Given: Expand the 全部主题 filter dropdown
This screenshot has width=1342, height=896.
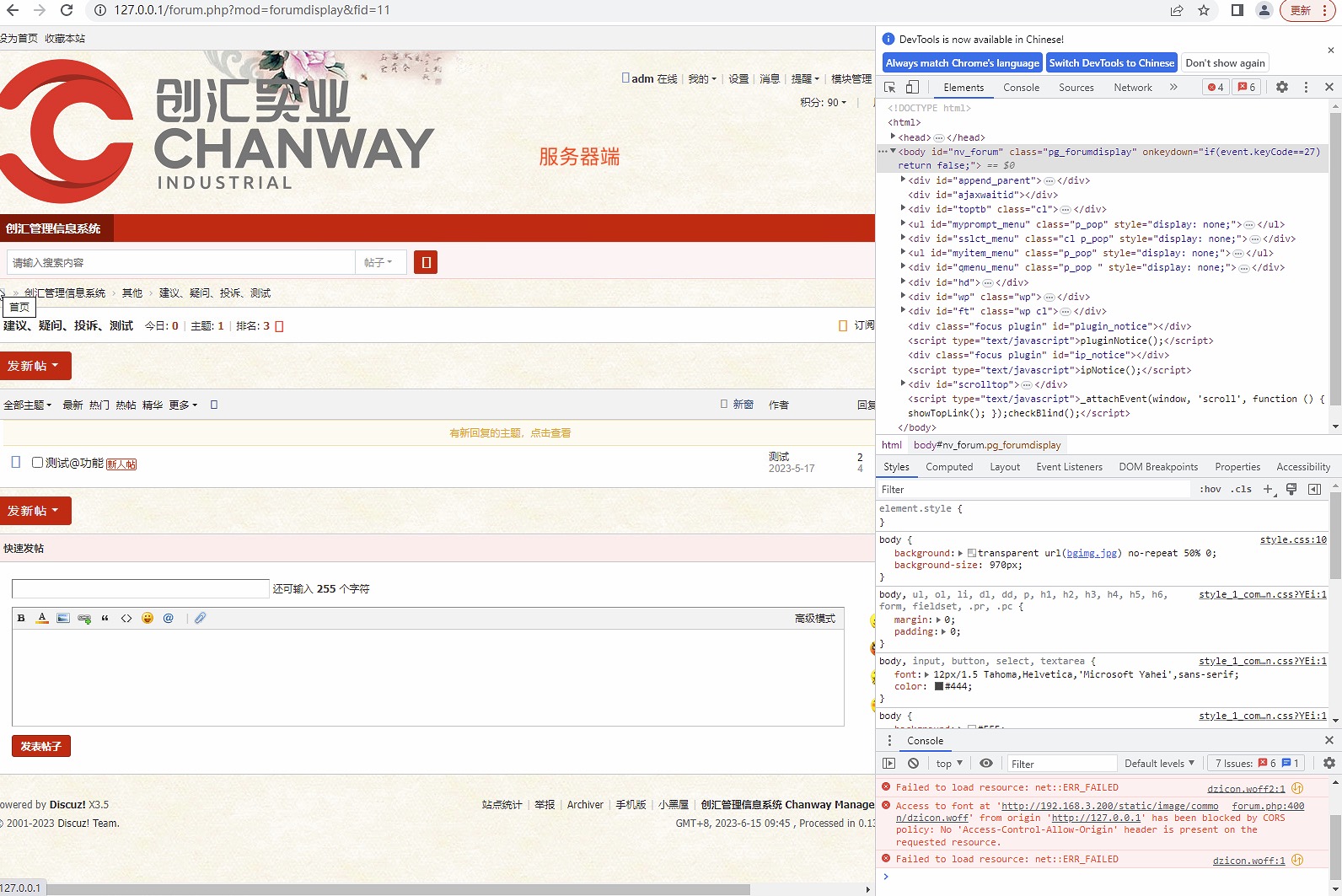Looking at the screenshot, I should point(28,405).
